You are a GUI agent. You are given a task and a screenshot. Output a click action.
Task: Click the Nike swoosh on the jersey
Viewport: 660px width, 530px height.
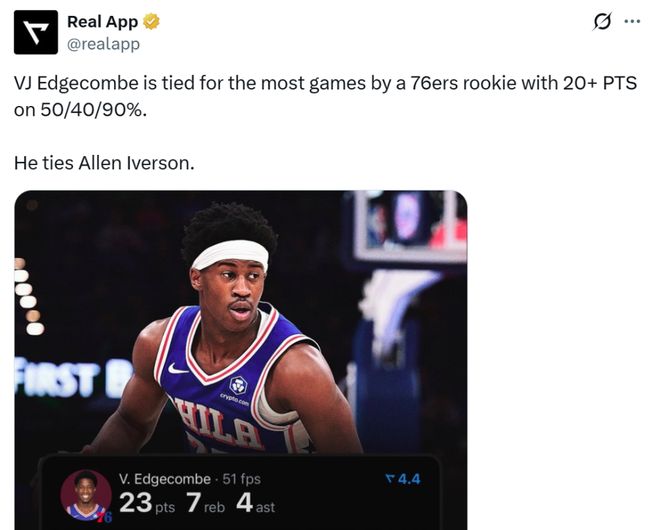[x=179, y=369]
